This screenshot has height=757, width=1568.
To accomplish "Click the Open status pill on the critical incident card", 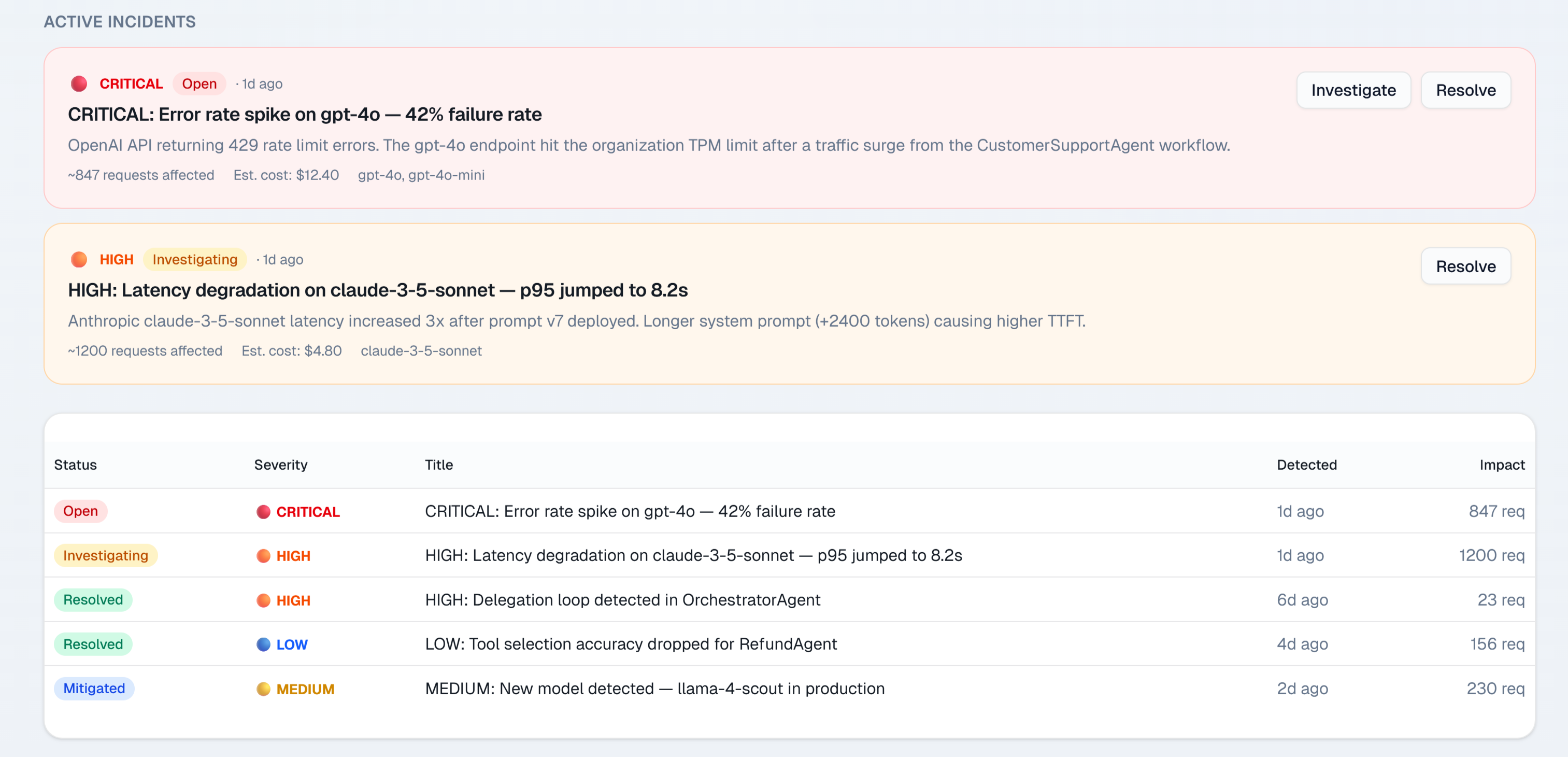I will 199,83.
